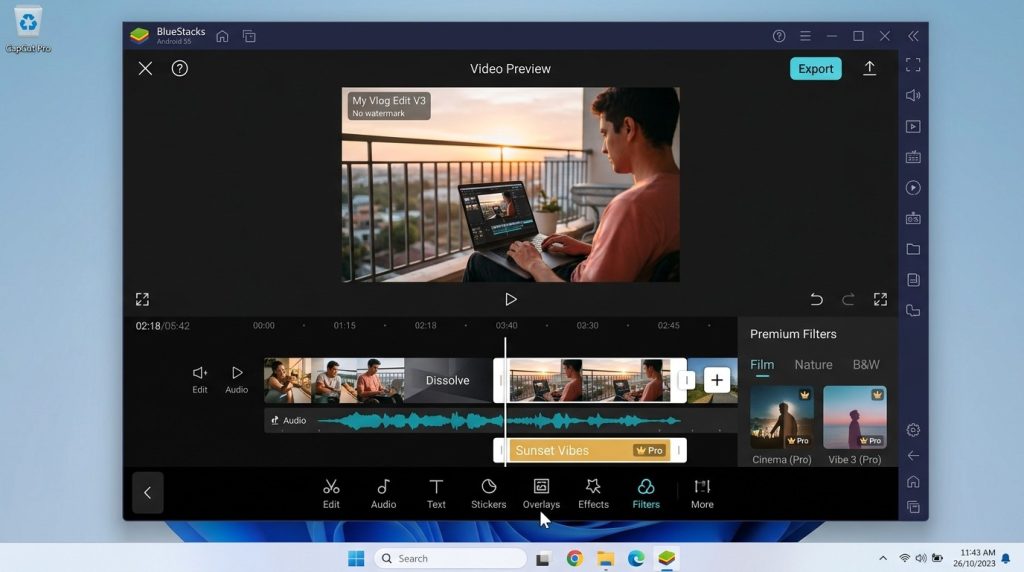Open BlueStacks settings gear

point(913,430)
